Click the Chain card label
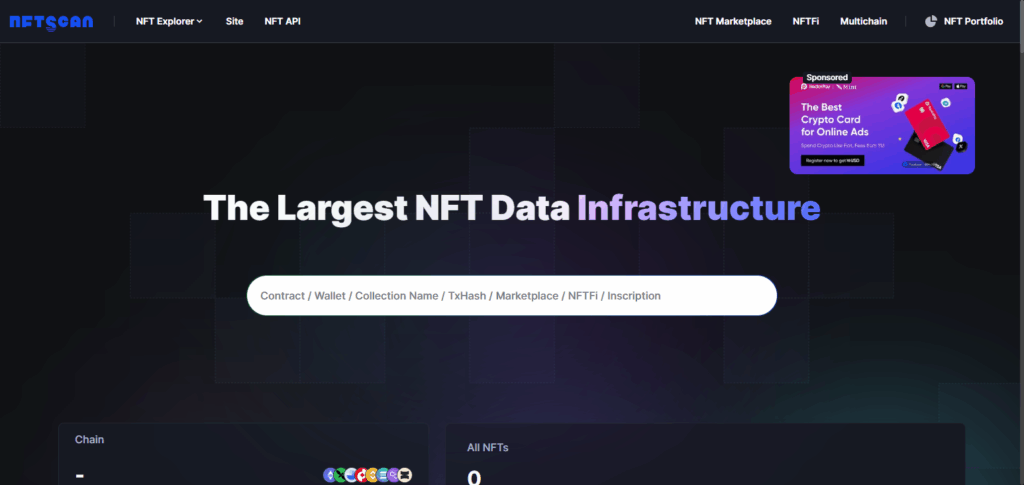The width and height of the screenshot is (1024, 485). (89, 440)
